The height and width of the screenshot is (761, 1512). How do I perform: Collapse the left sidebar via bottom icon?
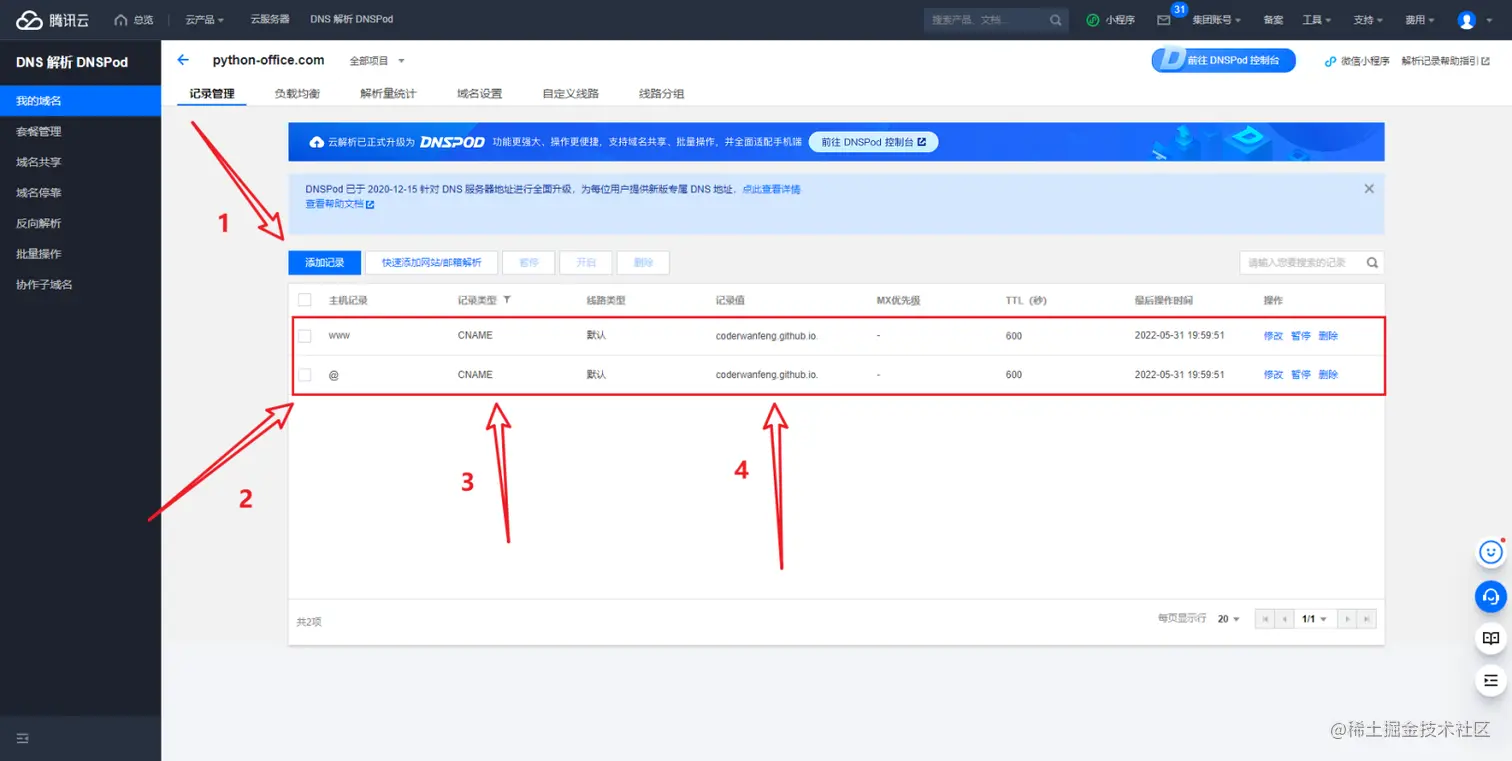(x=23, y=738)
